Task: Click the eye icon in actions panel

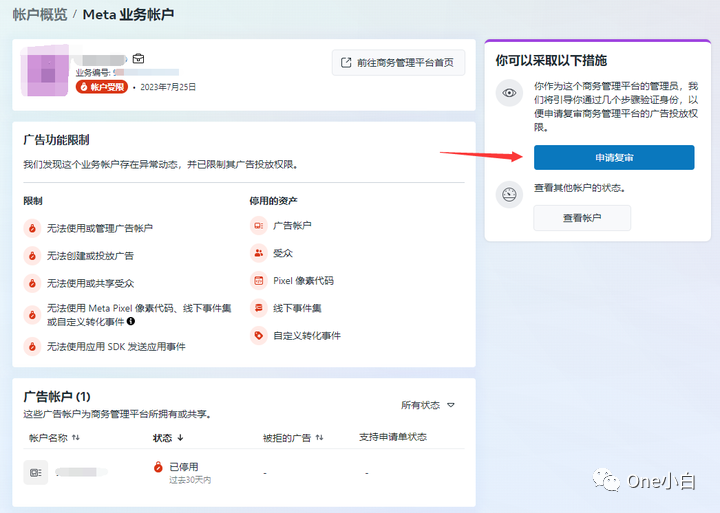Action: tap(509, 93)
